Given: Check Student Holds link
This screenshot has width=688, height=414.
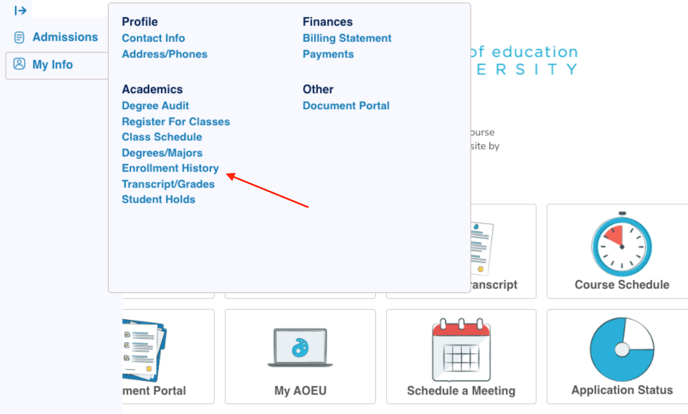Looking at the screenshot, I should tap(158, 200).
